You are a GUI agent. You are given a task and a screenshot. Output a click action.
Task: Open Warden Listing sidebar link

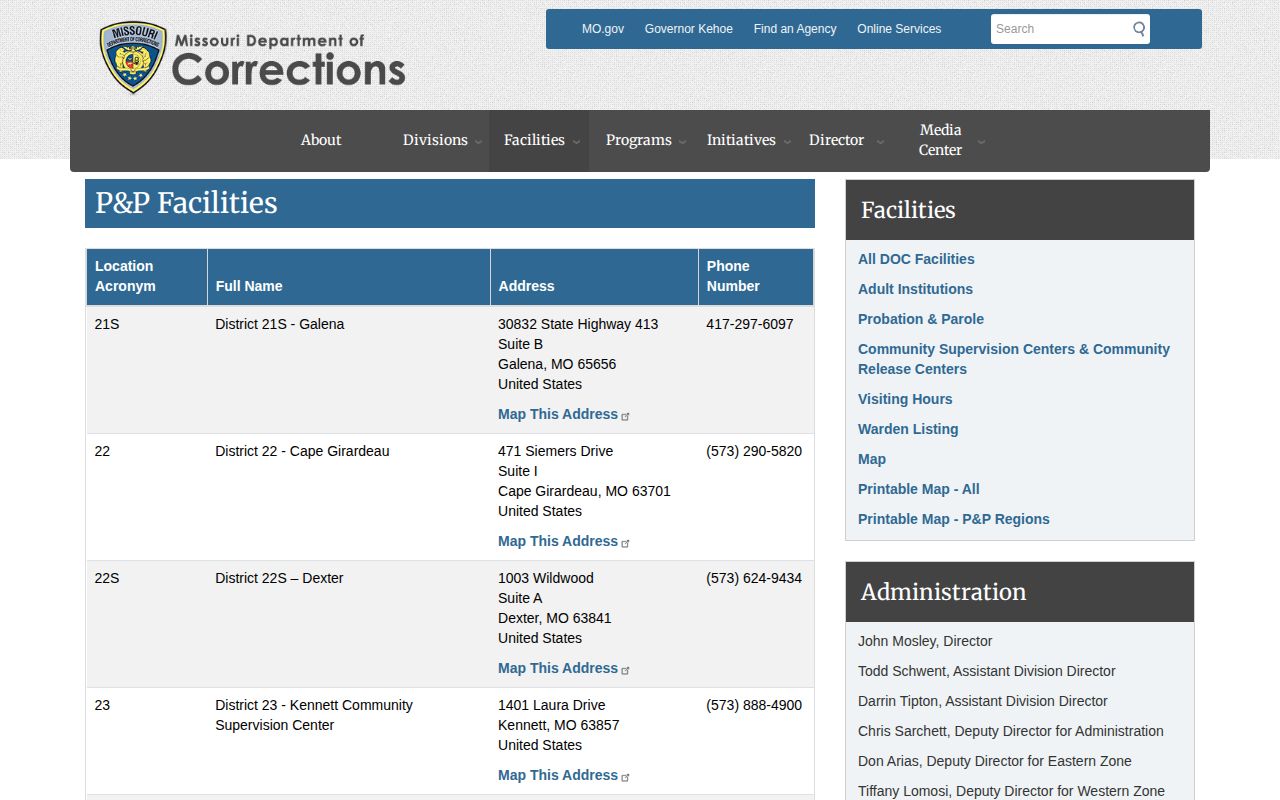[908, 429]
